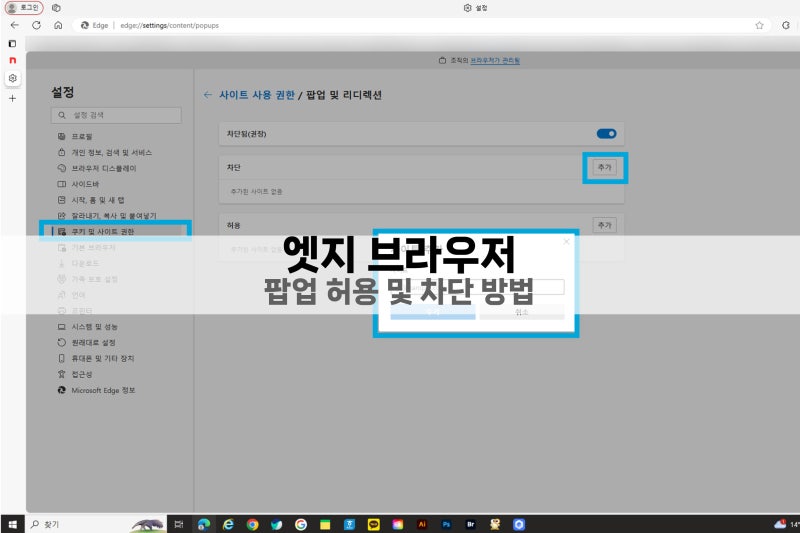Open 개인 정보, 검색 및 서비스 section
800x533 pixels.
click(x=111, y=153)
